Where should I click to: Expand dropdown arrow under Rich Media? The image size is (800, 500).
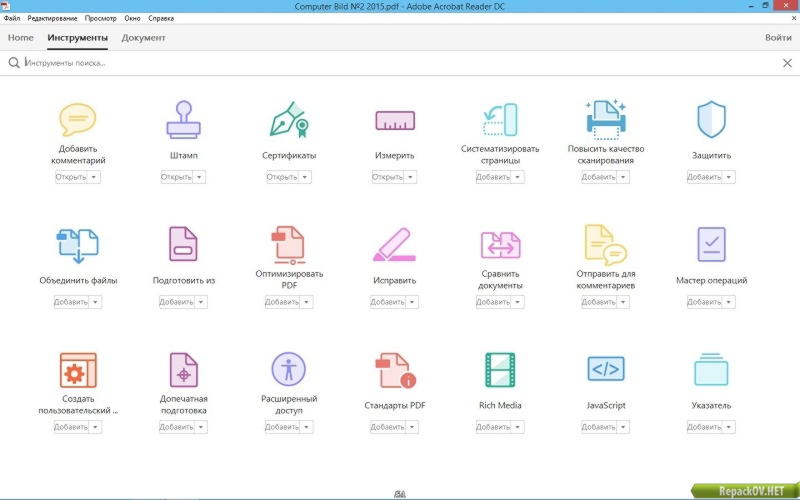tap(518, 427)
